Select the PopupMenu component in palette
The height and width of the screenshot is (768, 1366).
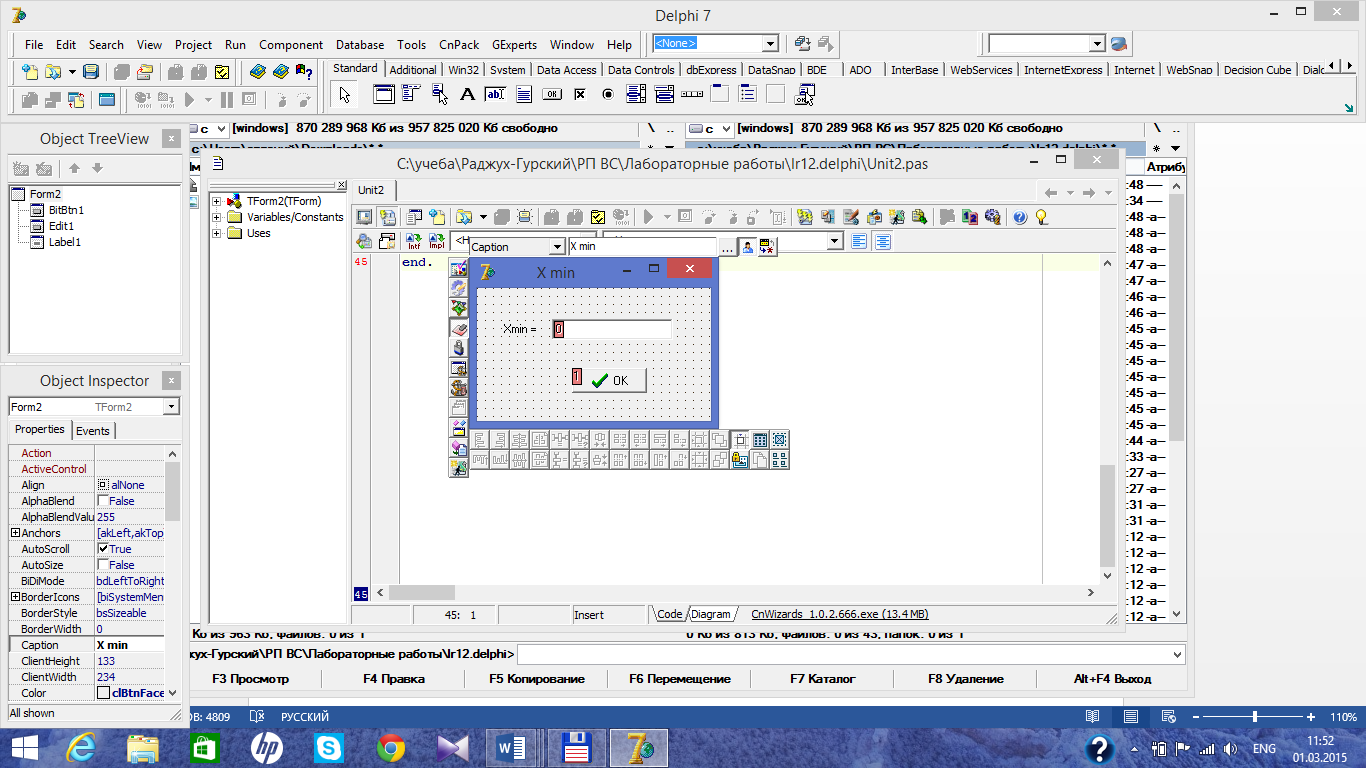(438, 95)
